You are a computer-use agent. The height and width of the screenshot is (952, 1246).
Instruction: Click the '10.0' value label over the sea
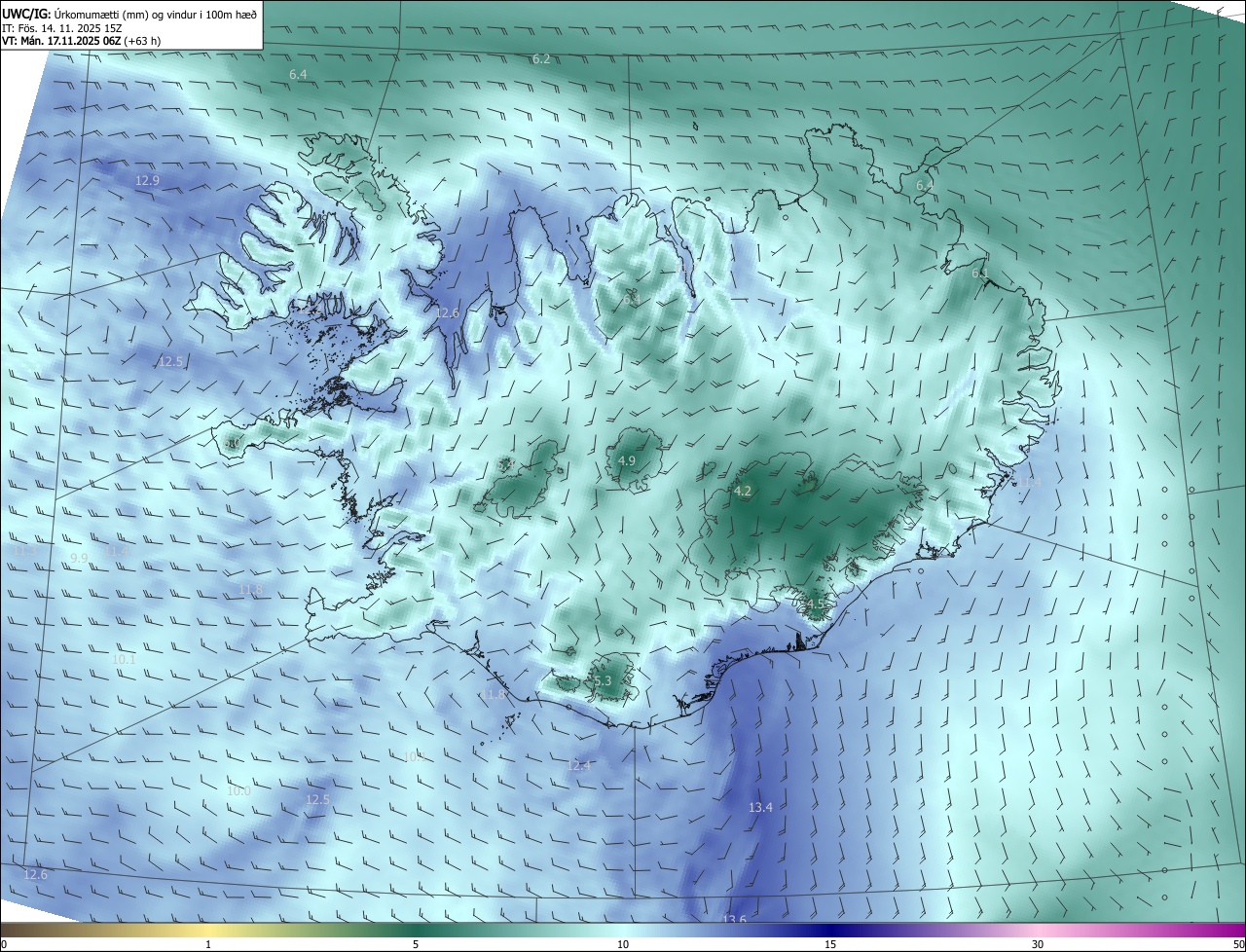coord(238,791)
